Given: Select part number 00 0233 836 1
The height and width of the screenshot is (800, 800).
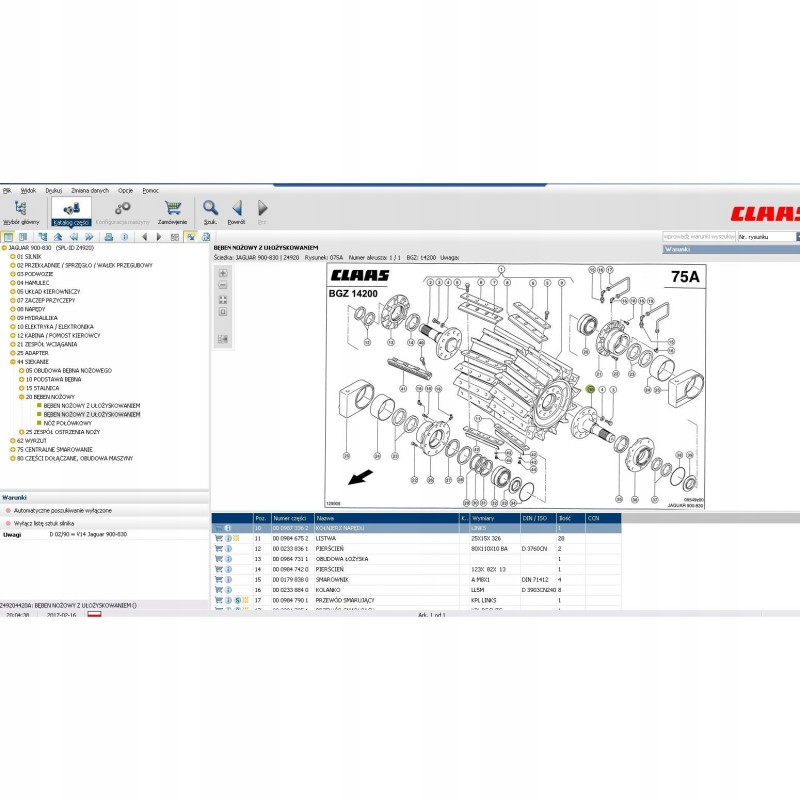Looking at the screenshot, I should click(x=290, y=548).
